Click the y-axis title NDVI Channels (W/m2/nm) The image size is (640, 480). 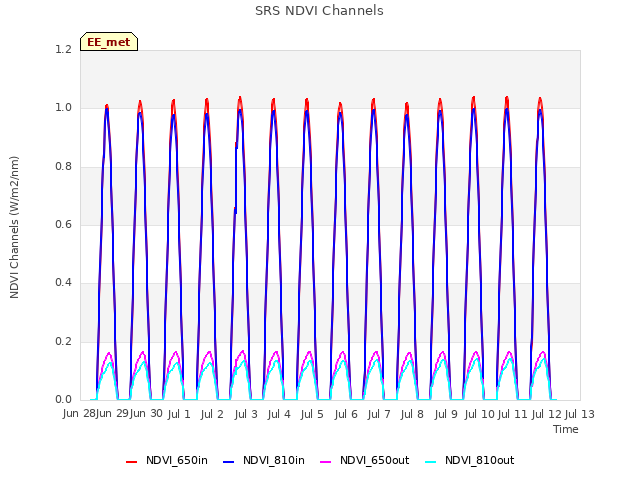tap(14, 227)
